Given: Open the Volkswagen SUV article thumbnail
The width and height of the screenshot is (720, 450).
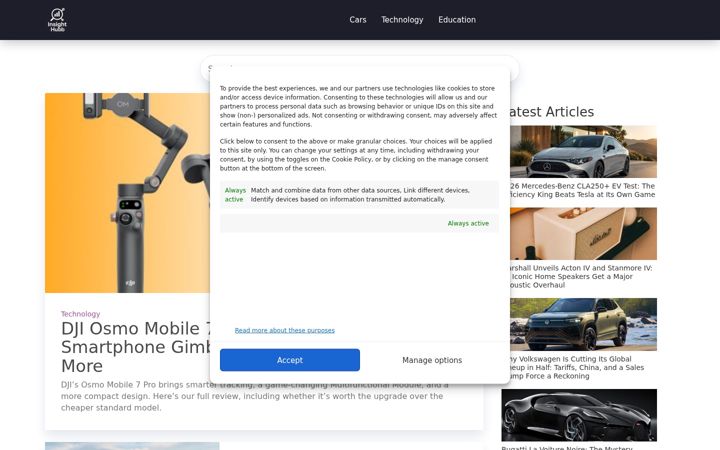Looking at the screenshot, I should [x=583, y=324].
